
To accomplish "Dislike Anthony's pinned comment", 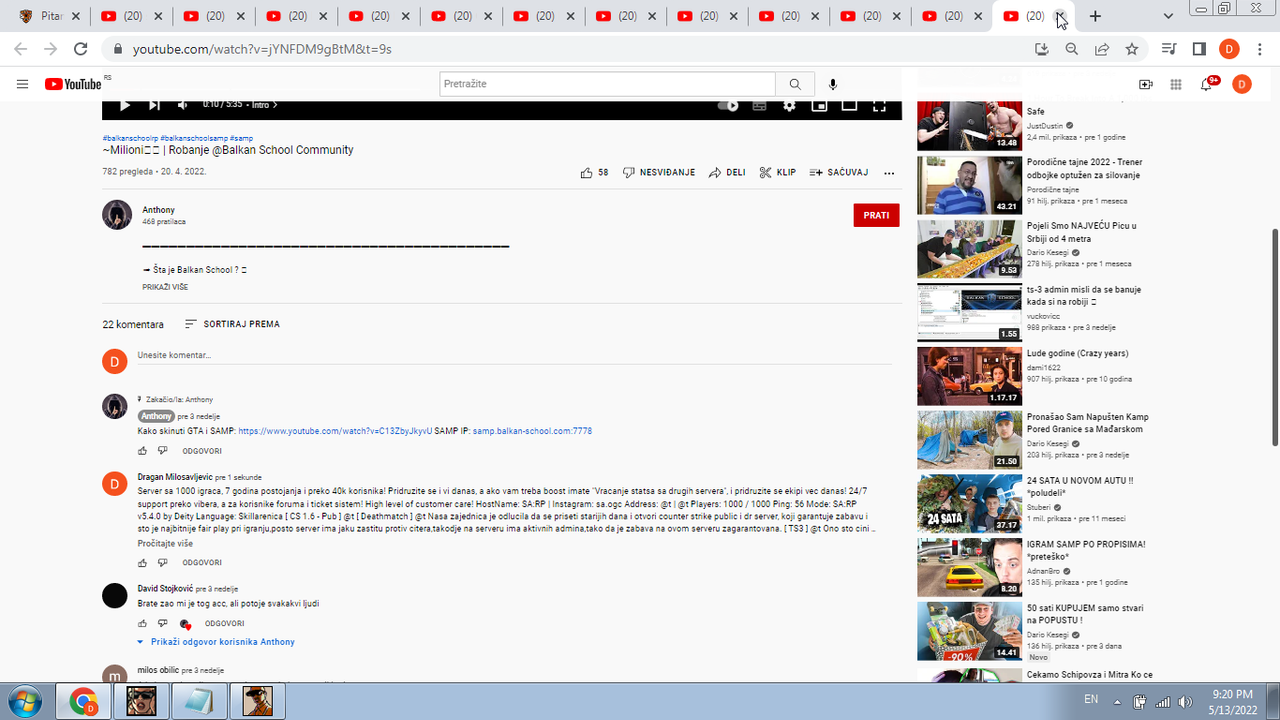I will pyautogui.click(x=163, y=451).
